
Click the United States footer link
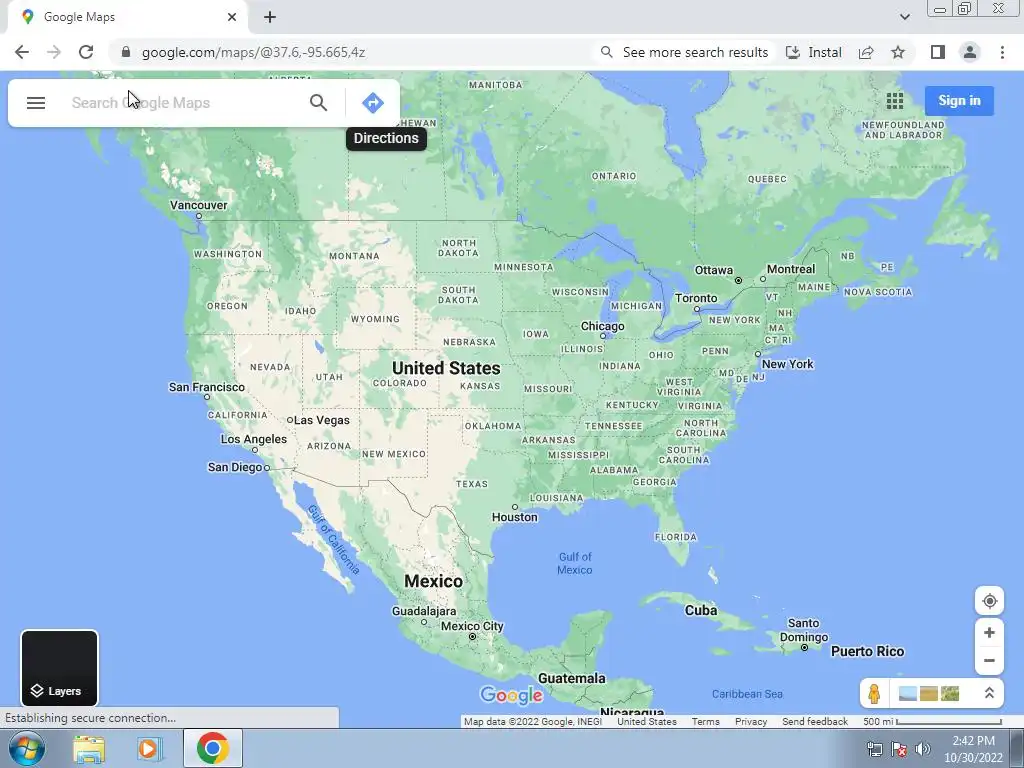point(647,722)
